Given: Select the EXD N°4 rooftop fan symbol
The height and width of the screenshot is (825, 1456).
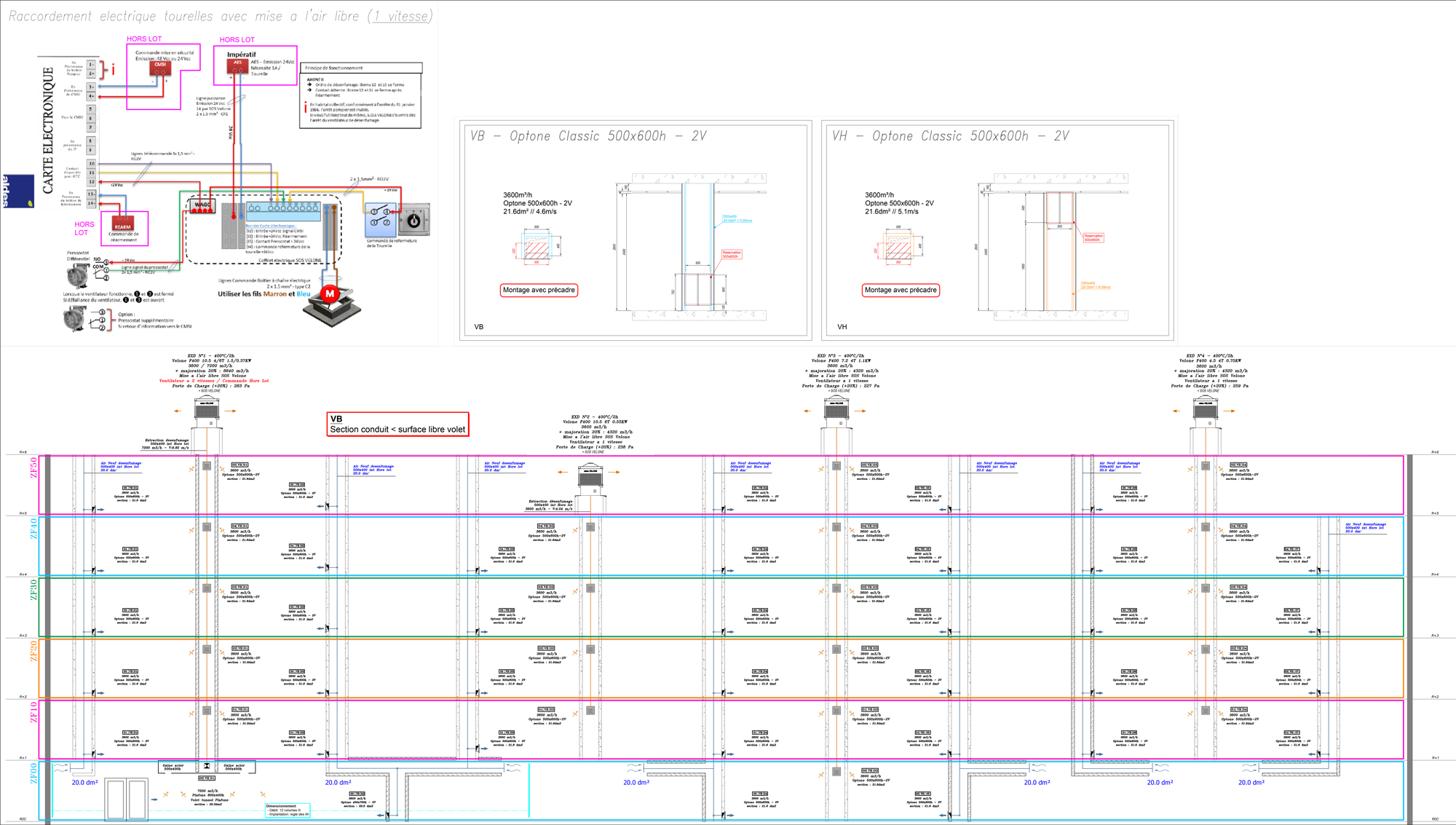Looking at the screenshot, I should pos(1206,411).
